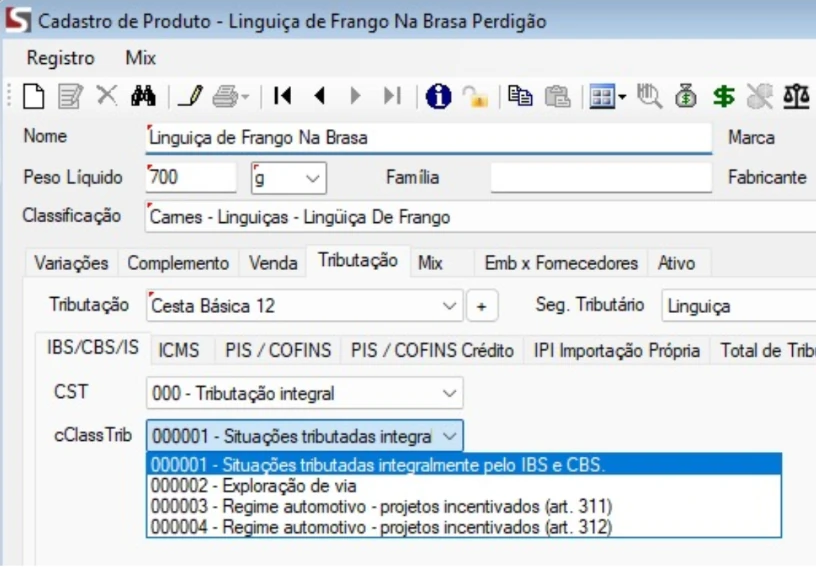This screenshot has height=567, width=816.
Task: Click the printer icon
Action: [225, 97]
